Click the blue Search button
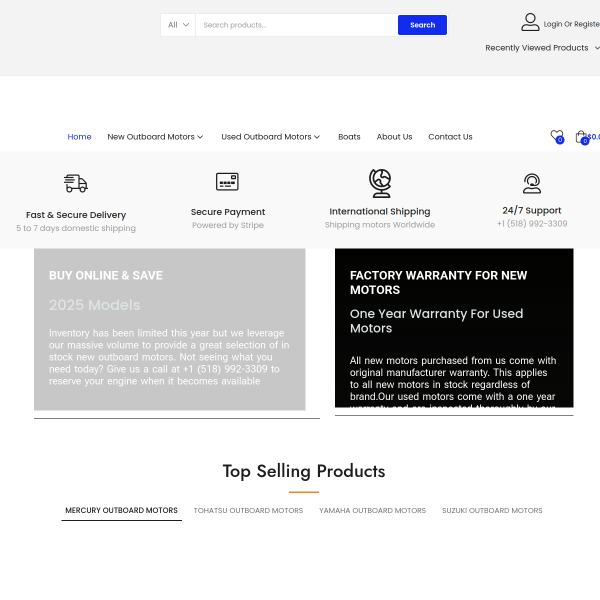Image resolution: width=600 pixels, height=600 pixels. 422,25
